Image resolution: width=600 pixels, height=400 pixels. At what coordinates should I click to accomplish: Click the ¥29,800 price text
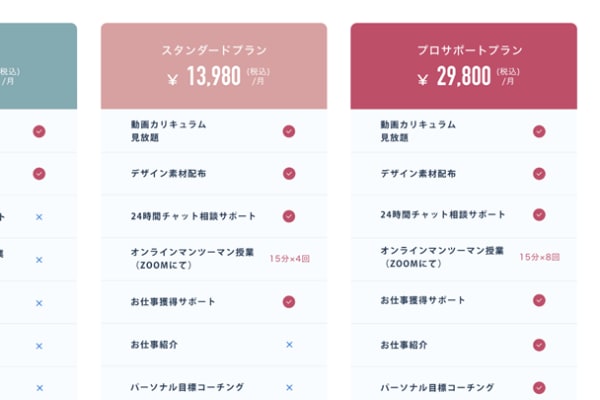pos(453,76)
